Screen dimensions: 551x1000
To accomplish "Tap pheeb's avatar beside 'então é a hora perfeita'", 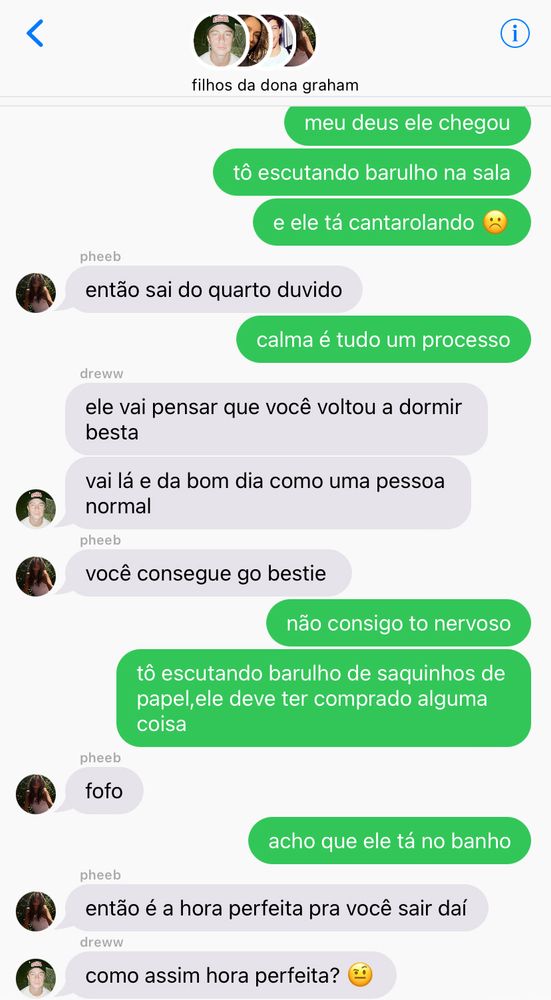I will (36, 911).
